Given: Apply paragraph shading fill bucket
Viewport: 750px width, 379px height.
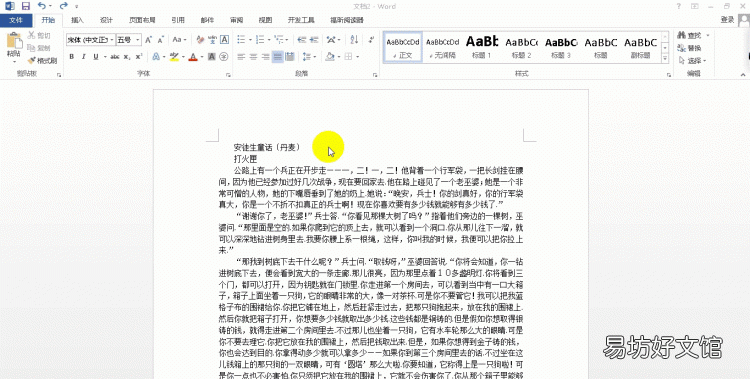Looking at the screenshot, I should [x=330, y=57].
